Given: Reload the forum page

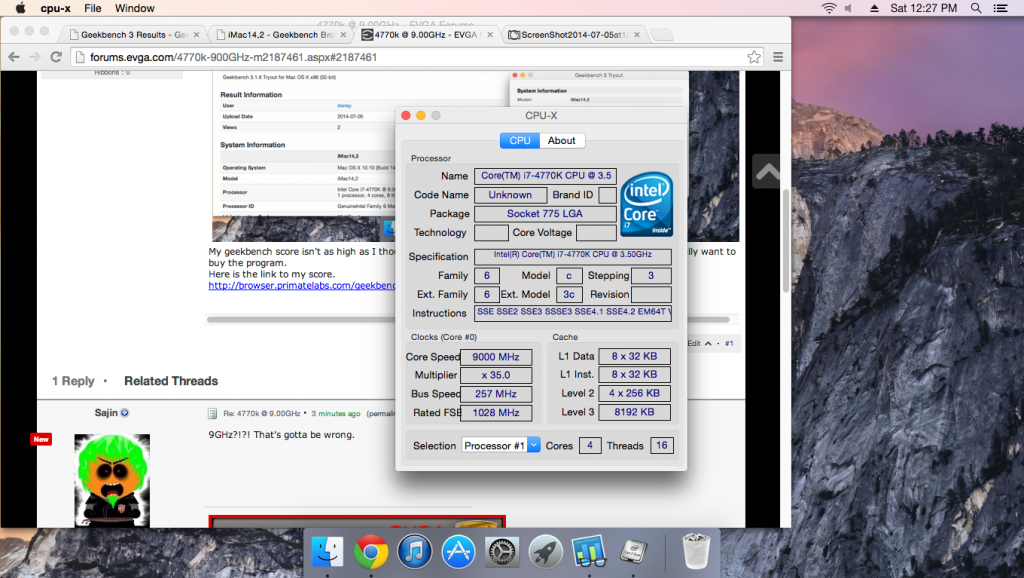Looking at the screenshot, I should (56, 57).
